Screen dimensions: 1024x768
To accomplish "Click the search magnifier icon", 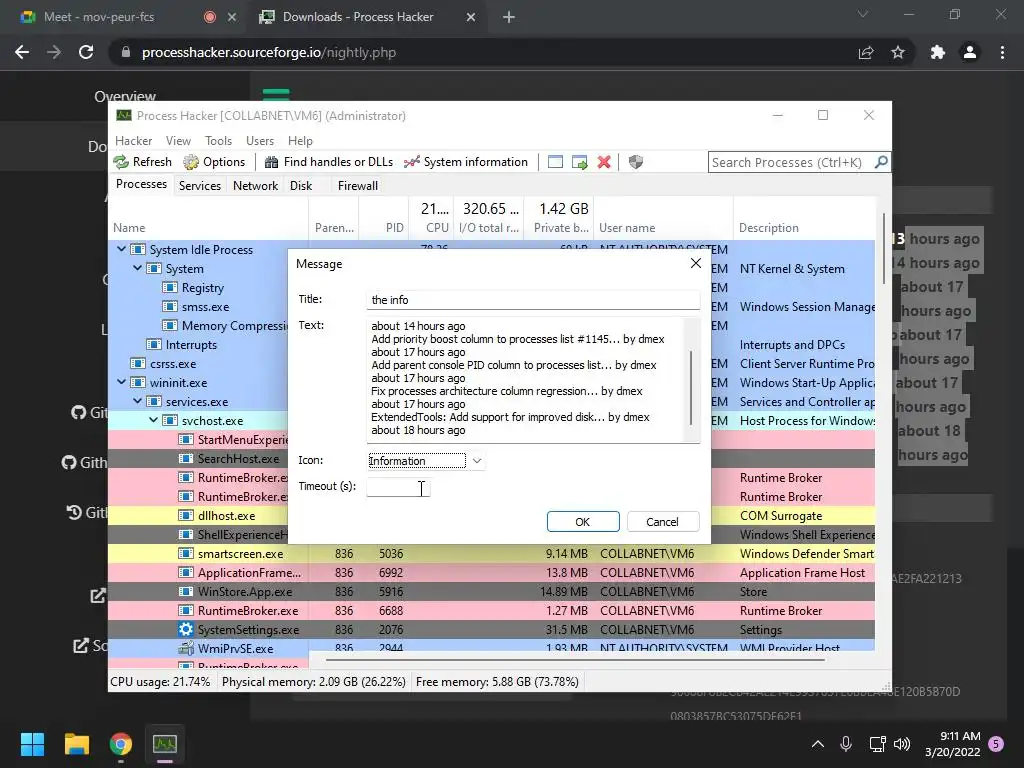I will (881, 162).
